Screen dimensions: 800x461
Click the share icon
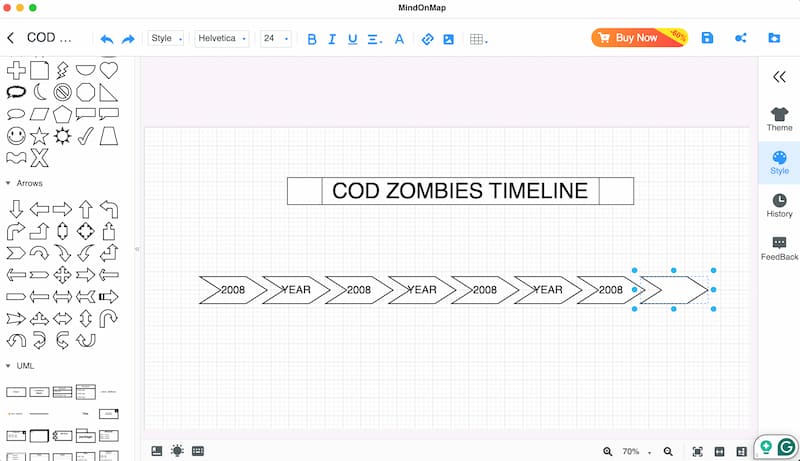coord(741,38)
